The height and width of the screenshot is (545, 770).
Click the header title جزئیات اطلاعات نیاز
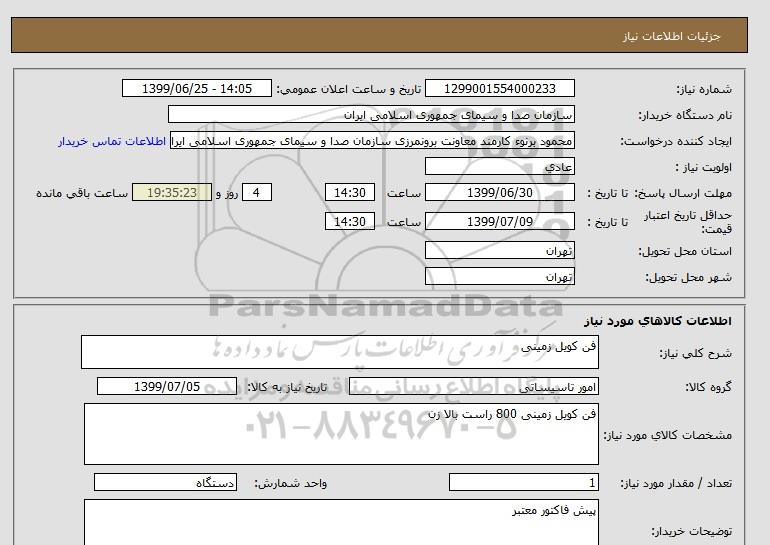tap(671, 37)
